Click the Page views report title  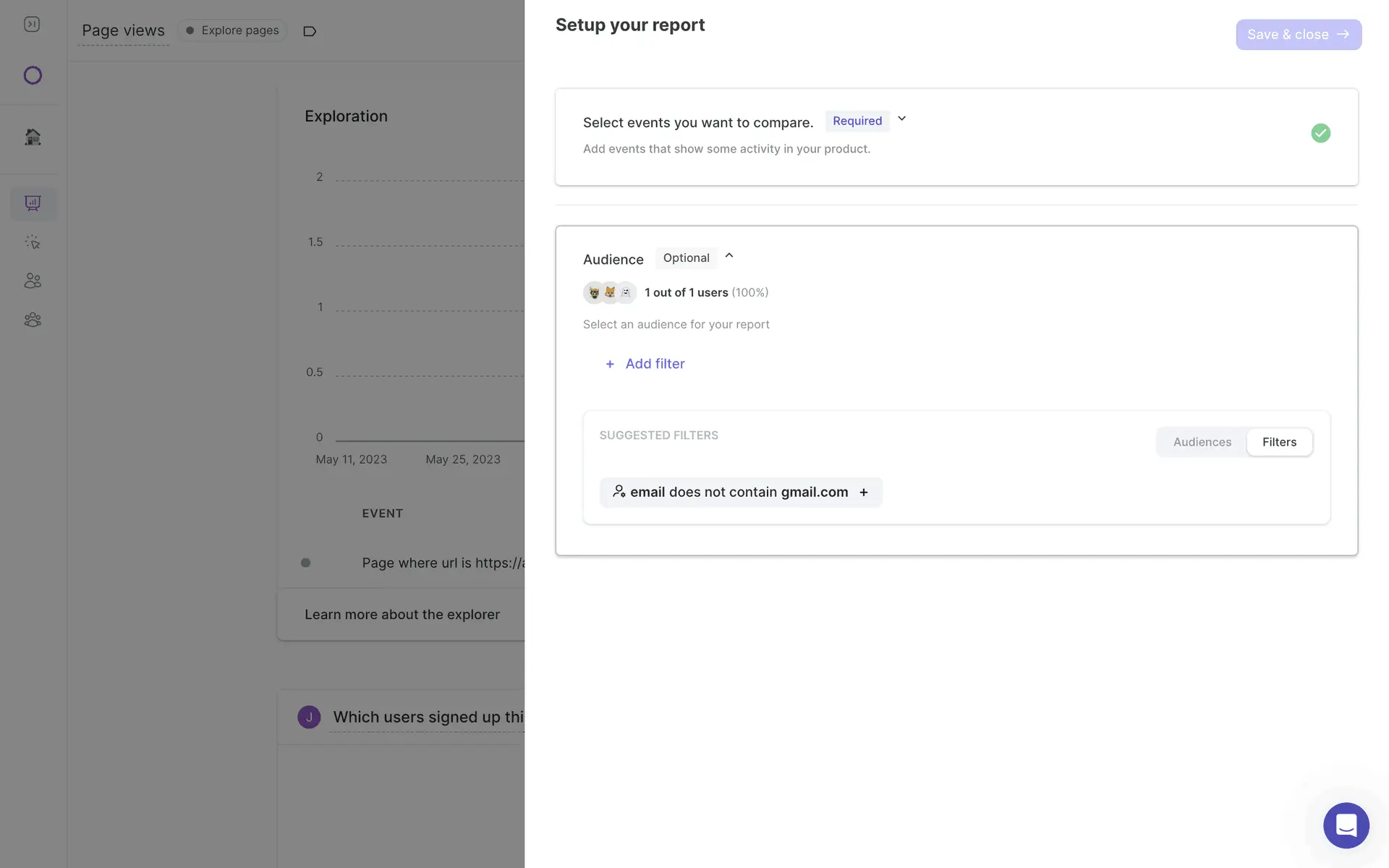click(123, 30)
